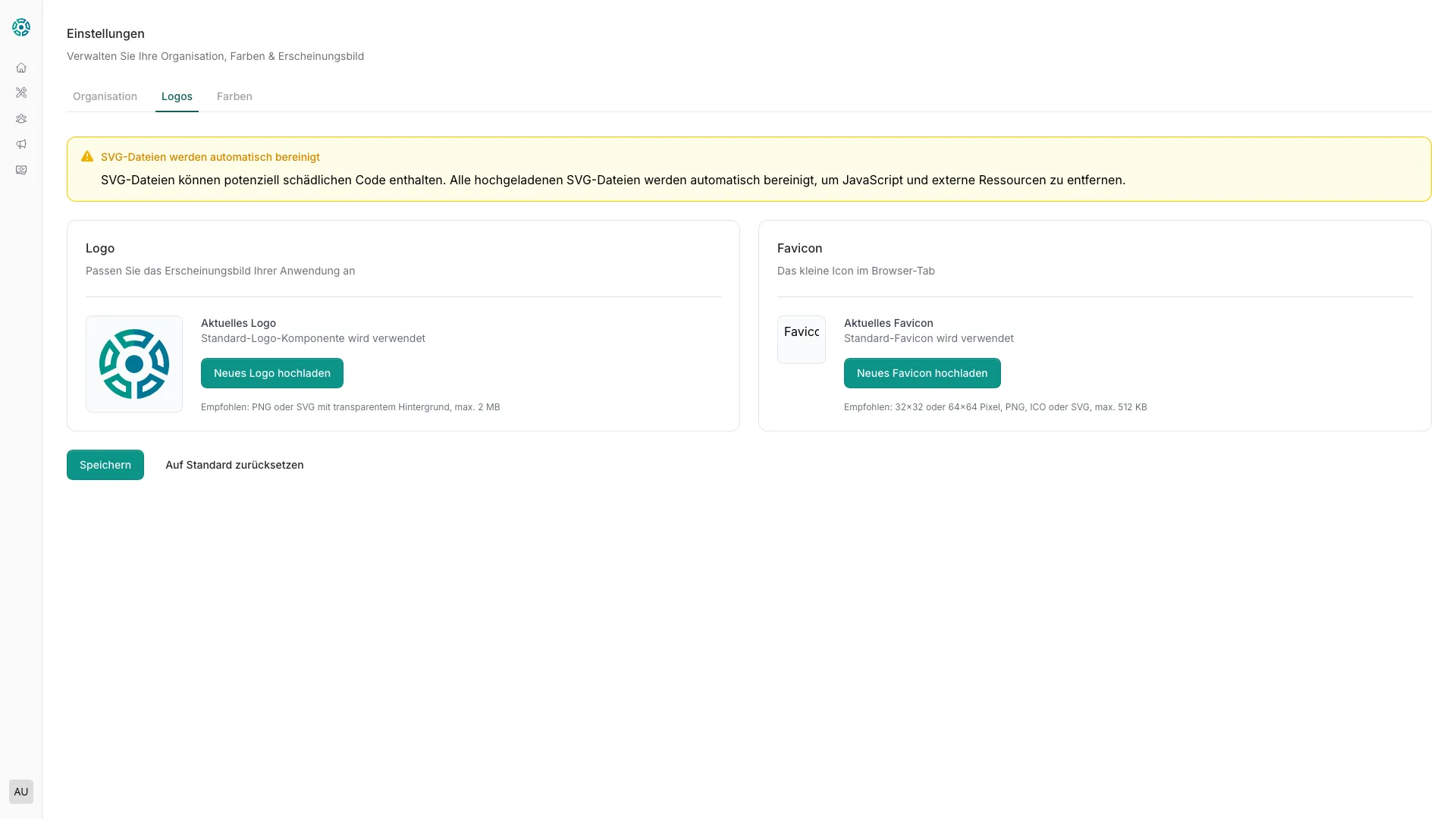
Task: Click Auf Standard zurücksetzen
Action: (x=234, y=465)
